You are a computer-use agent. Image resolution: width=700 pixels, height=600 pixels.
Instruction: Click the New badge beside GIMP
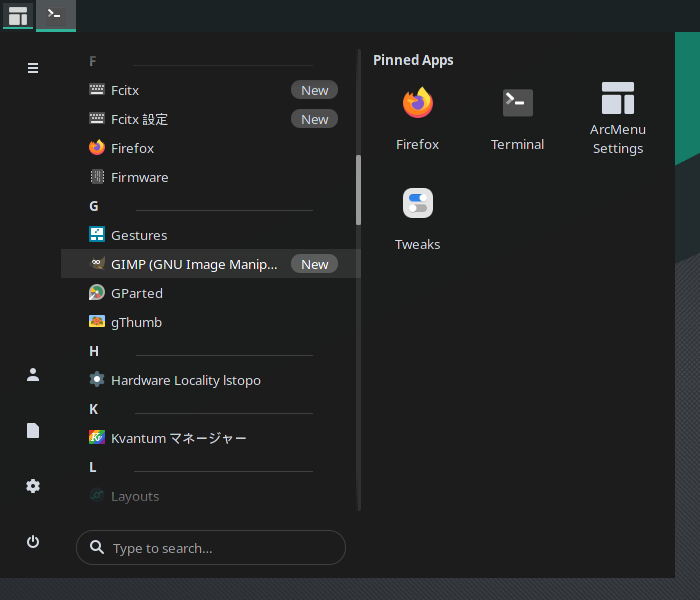[x=314, y=264]
